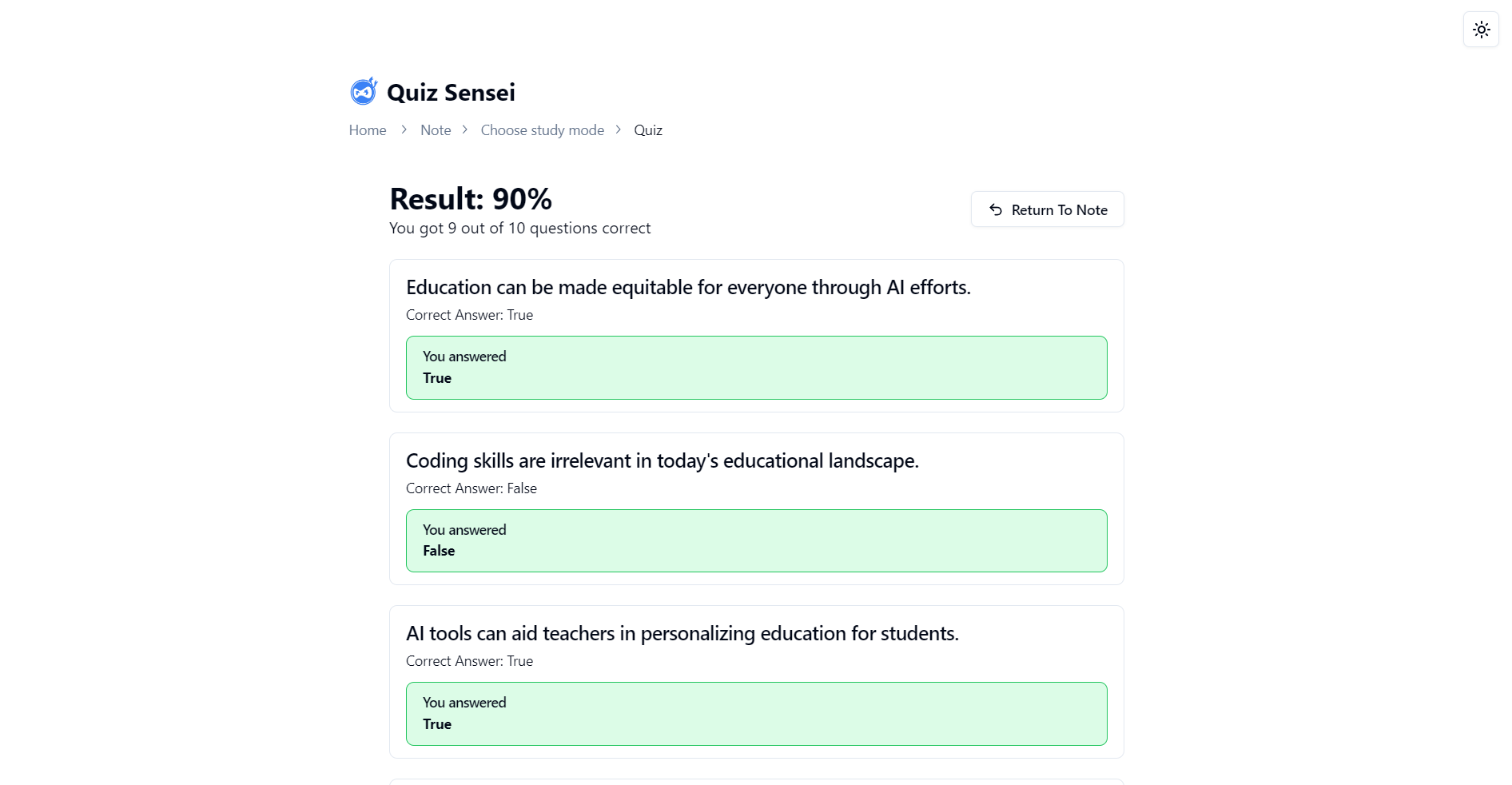
Task: Click the equitable education question card title
Action: (x=688, y=288)
